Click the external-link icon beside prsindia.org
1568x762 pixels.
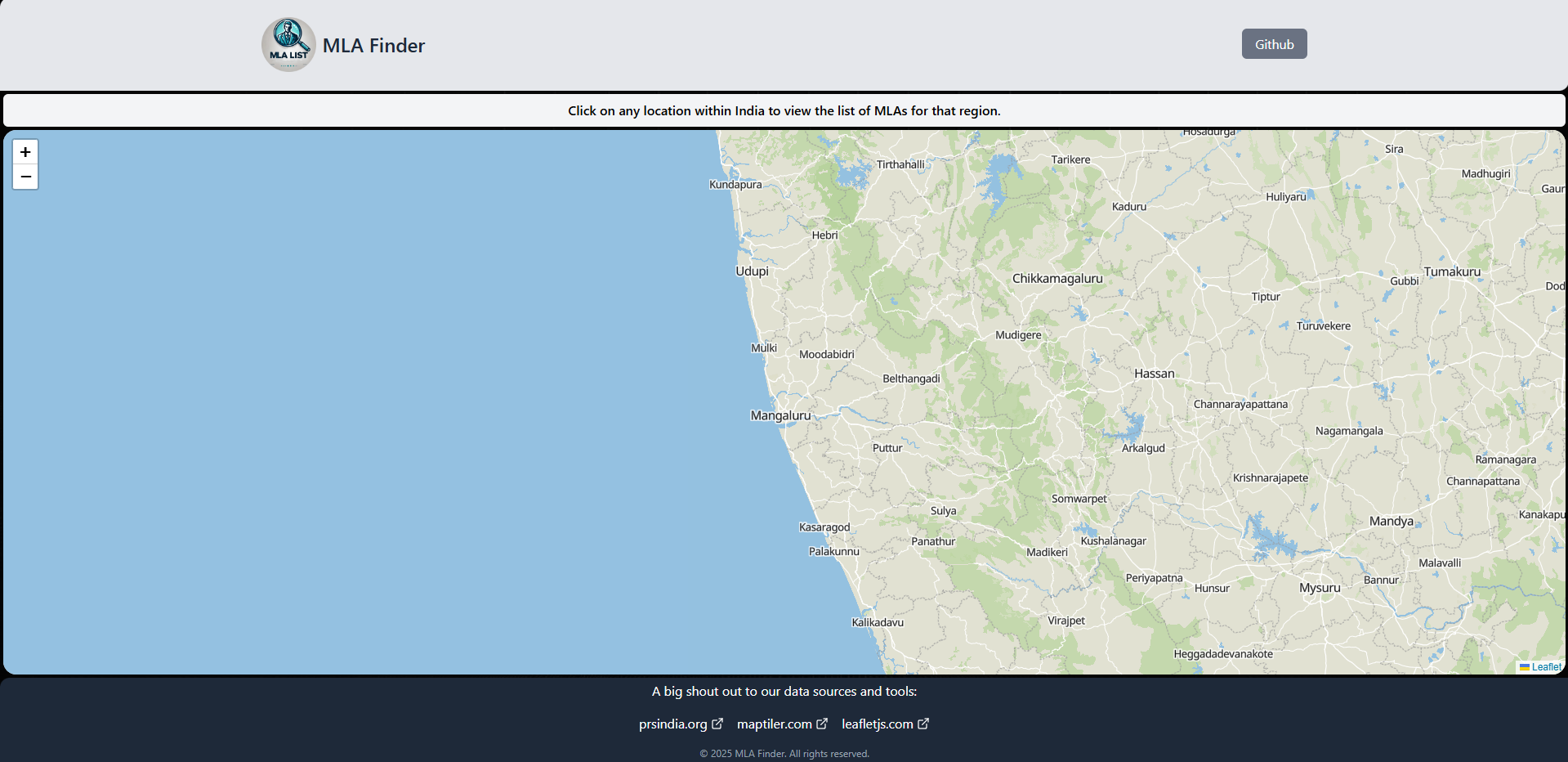(x=718, y=723)
